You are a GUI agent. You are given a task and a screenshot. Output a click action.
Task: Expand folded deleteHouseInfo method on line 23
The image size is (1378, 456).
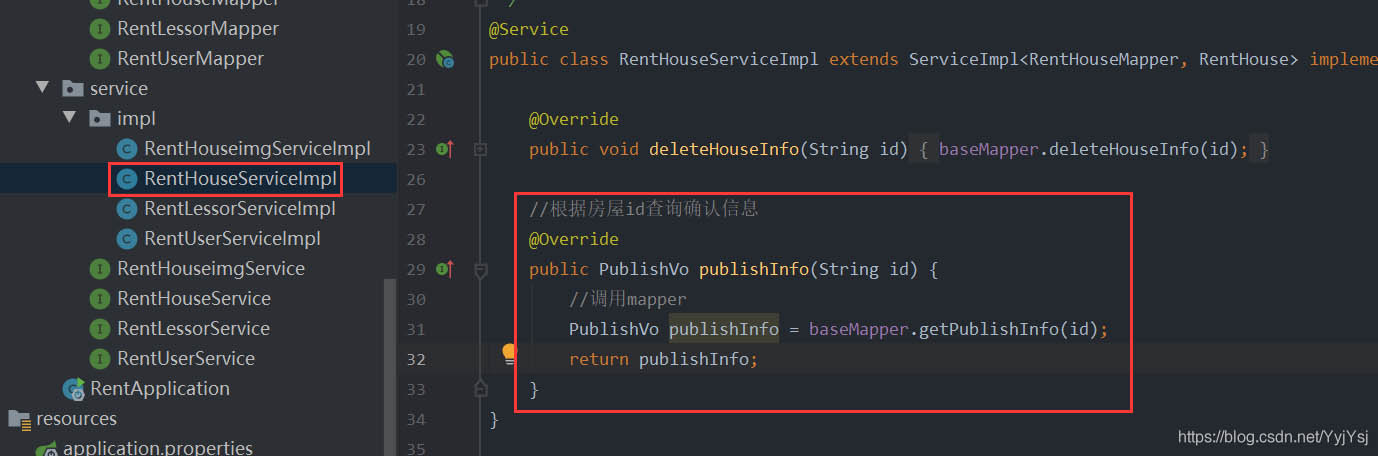tap(480, 150)
